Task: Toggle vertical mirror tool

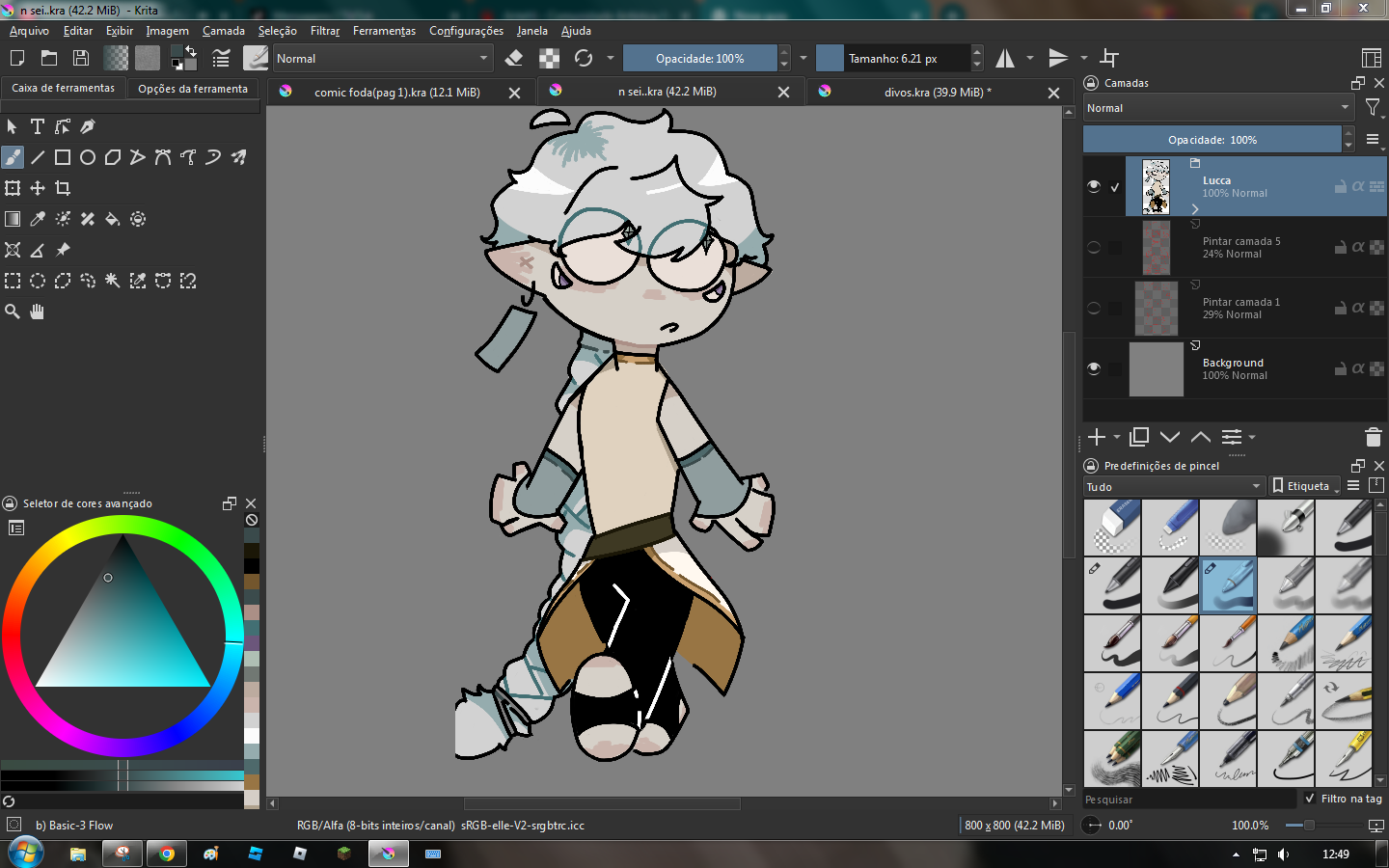Action: tap(1058, 58)
